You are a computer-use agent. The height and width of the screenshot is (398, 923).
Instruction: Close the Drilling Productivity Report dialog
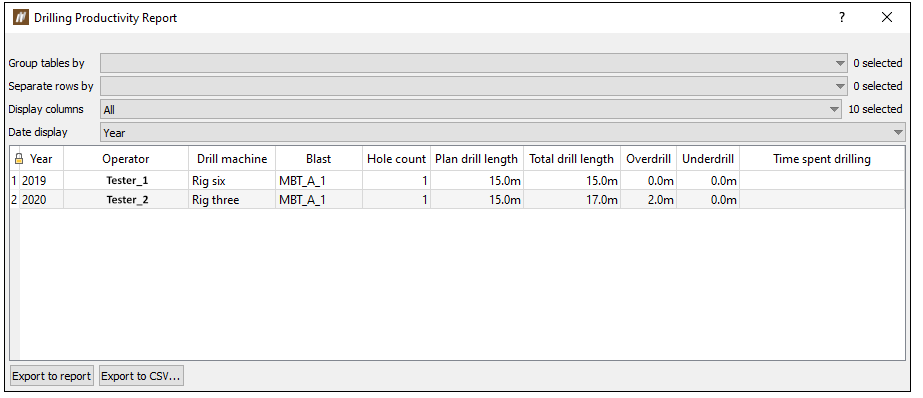[x=887, y=18]
